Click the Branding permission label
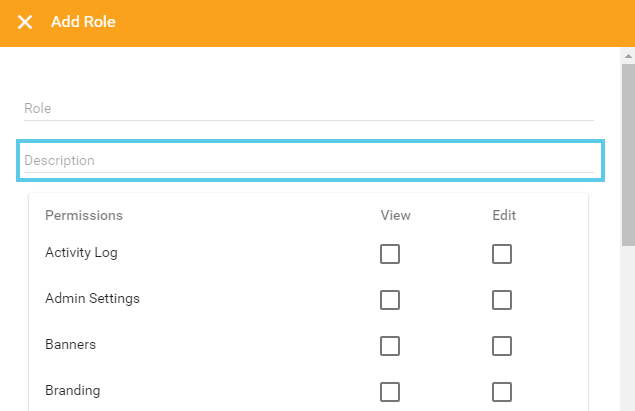The width and height of the screenshot is (635, 411). pos(73,391)
